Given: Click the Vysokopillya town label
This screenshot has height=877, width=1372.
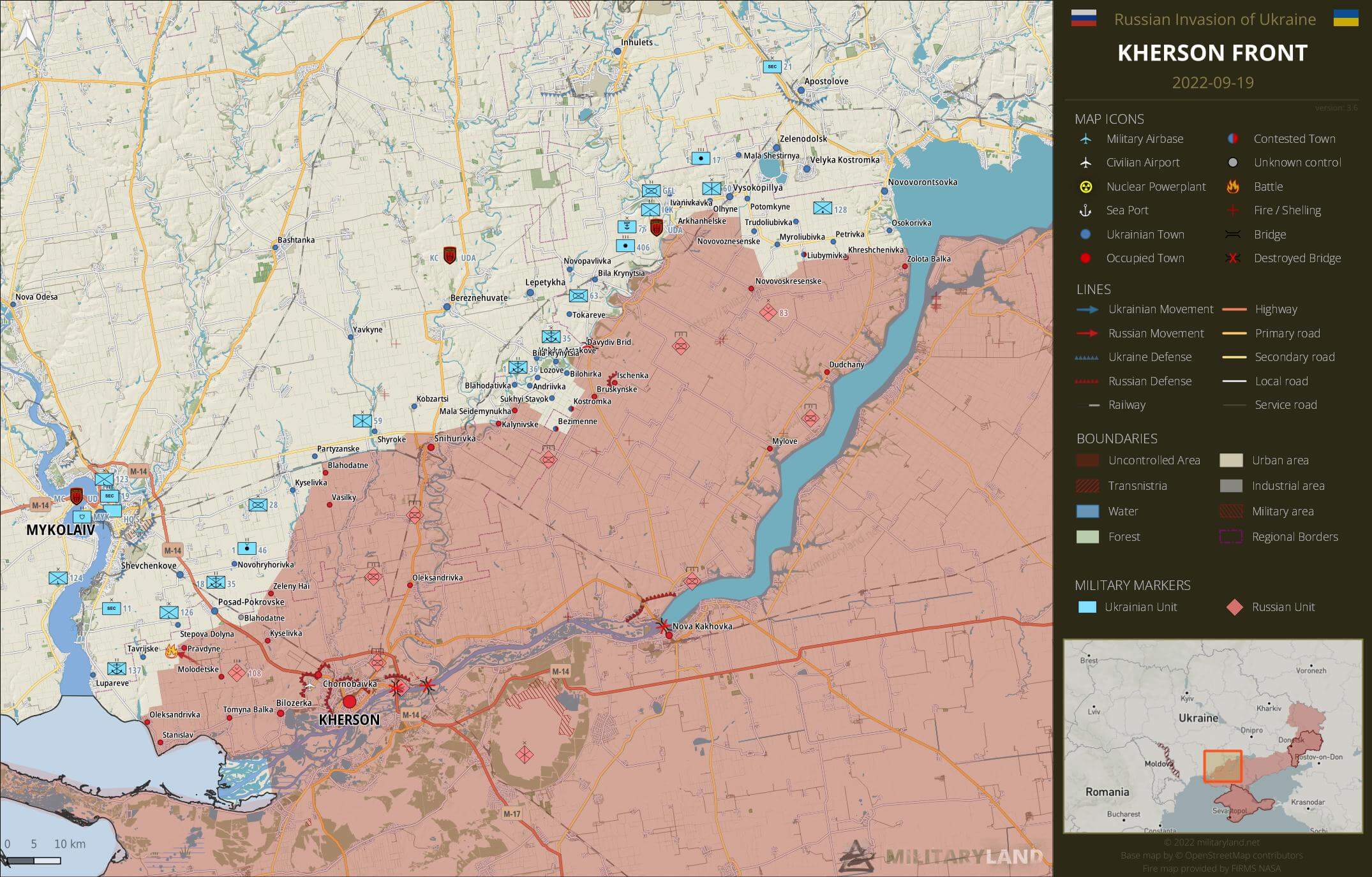Looking at the screenshot, I should 757,188.
